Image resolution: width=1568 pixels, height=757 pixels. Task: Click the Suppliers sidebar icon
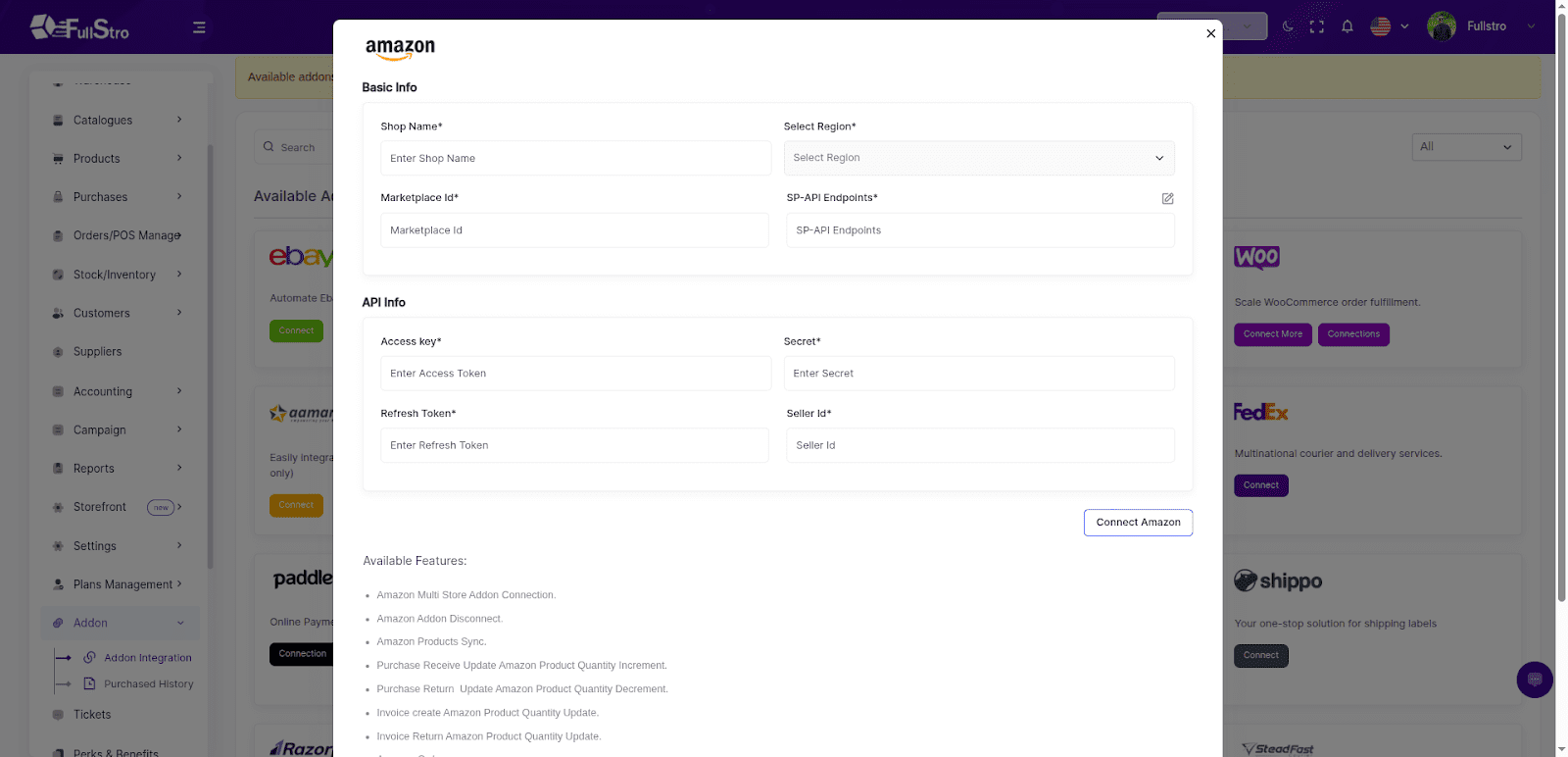pos(58,352)
